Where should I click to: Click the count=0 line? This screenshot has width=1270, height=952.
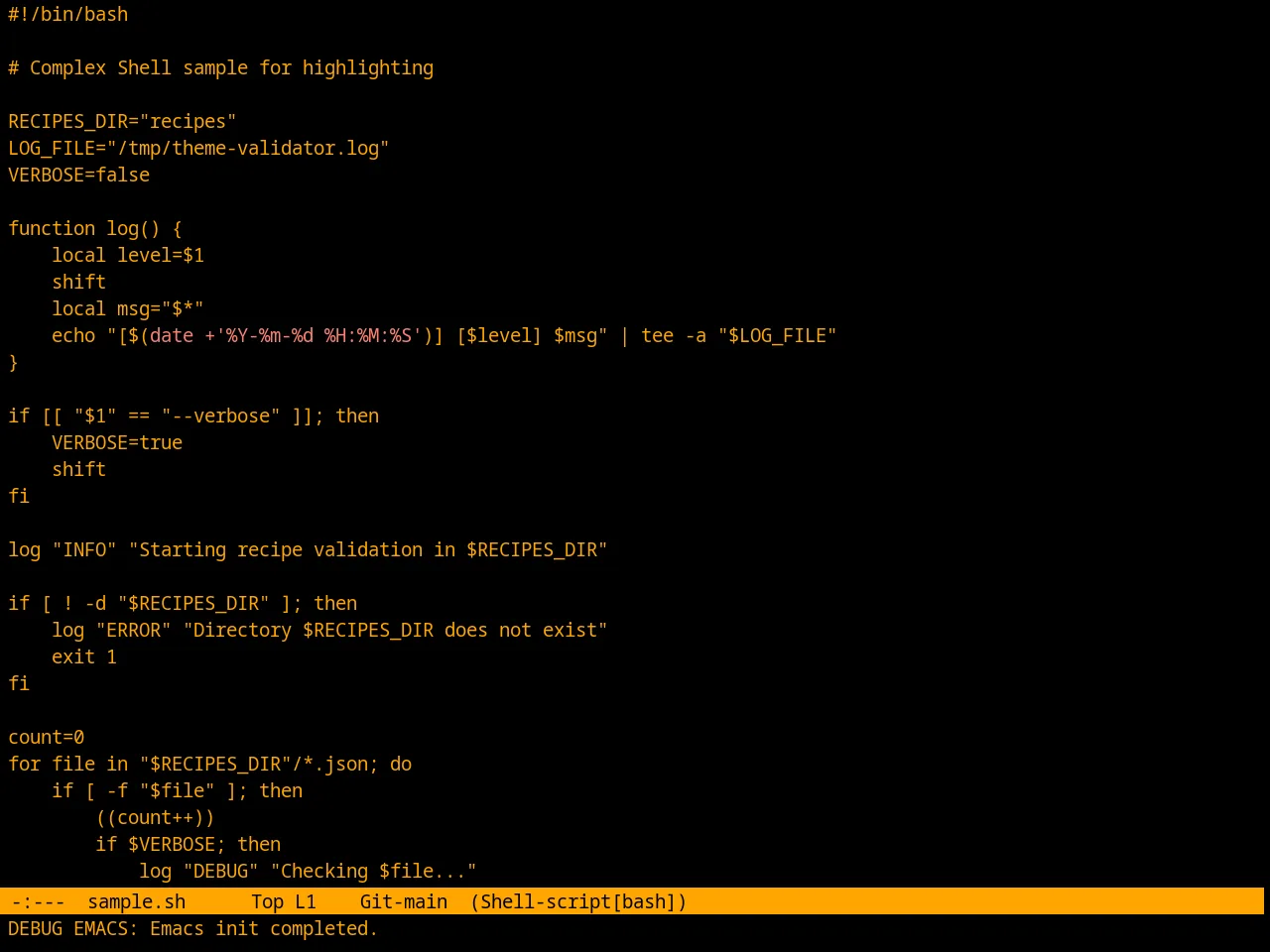coord(47,737)
